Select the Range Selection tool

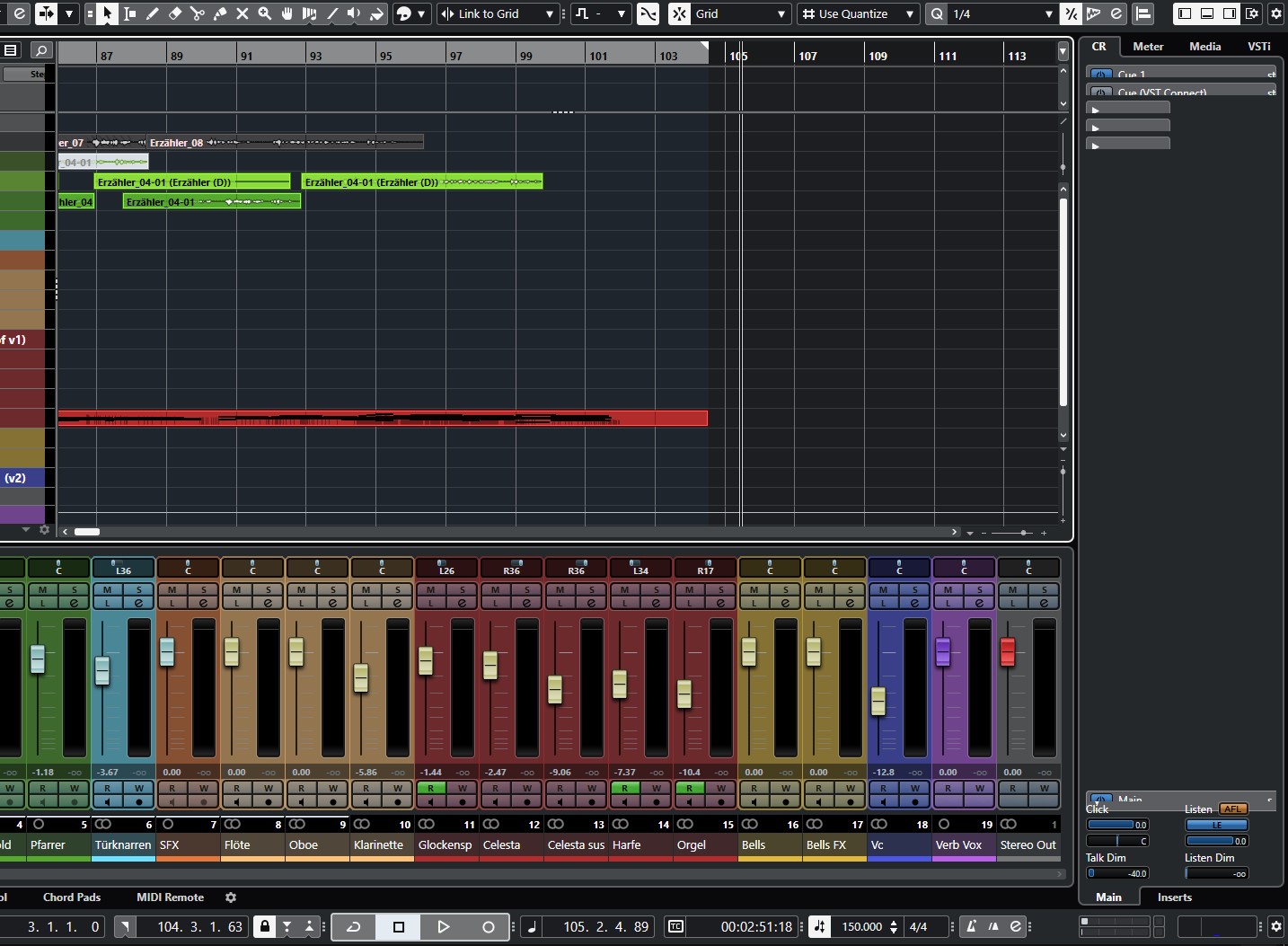(130, 13)
